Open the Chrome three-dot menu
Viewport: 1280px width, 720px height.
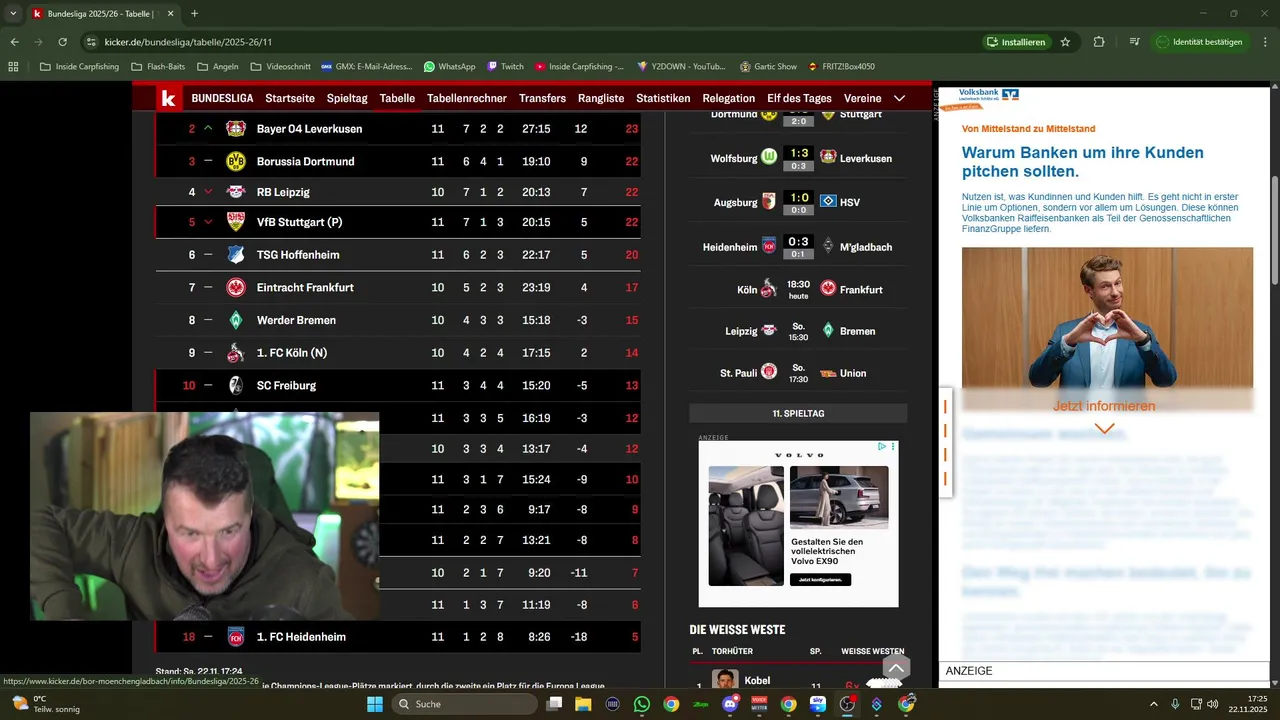click(1264, 42)
